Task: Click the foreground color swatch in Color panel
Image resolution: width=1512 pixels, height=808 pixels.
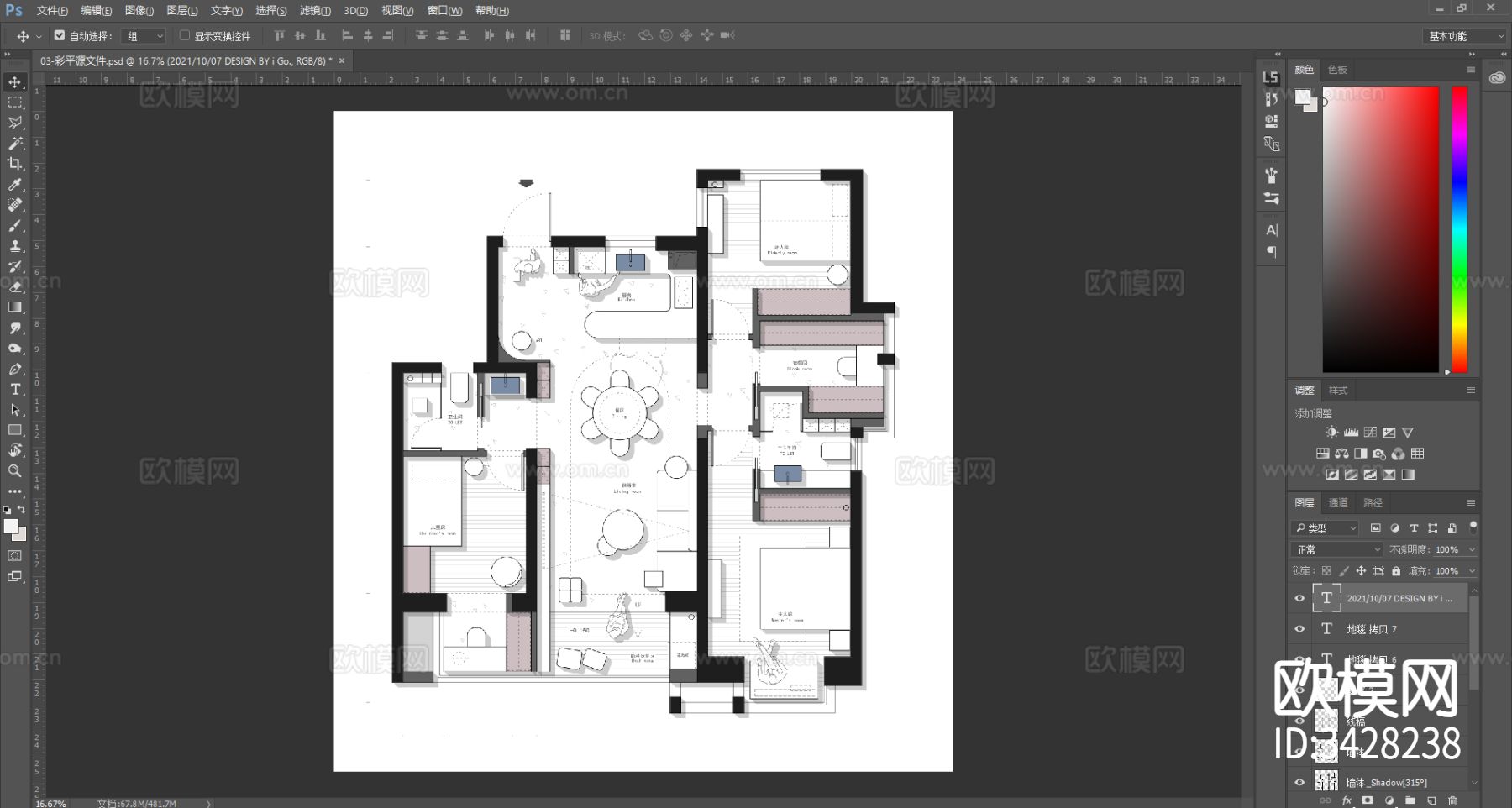Action: [x=1302, y=97]
